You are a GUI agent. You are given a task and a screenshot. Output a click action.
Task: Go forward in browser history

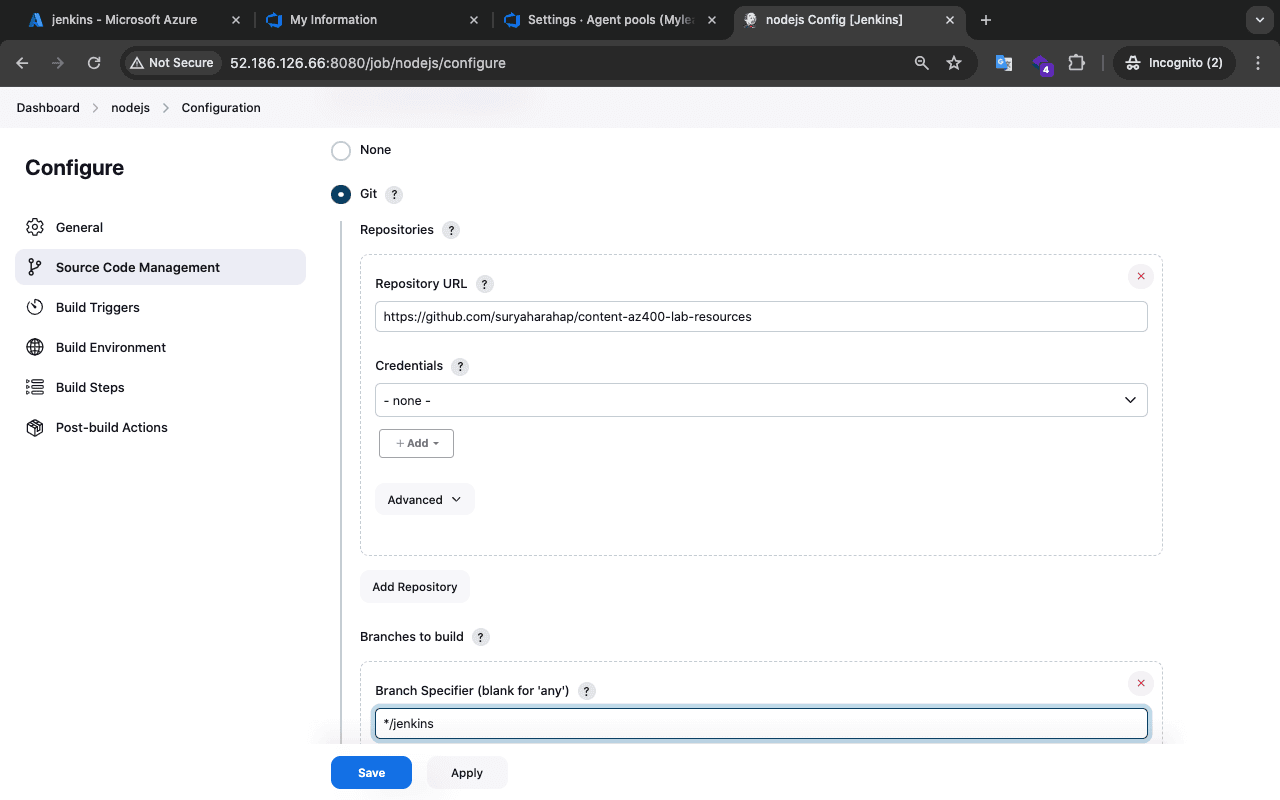click(58, 63)
